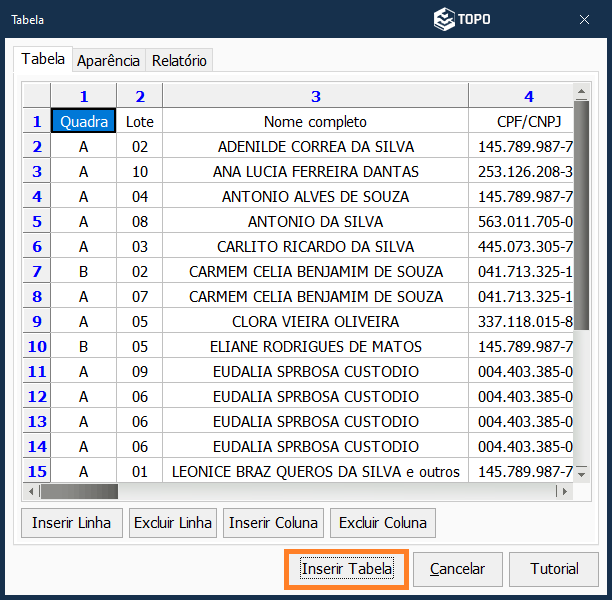Cancel the table dialog
The height and width of the screenshot is (600, 612).
[457, 569]
